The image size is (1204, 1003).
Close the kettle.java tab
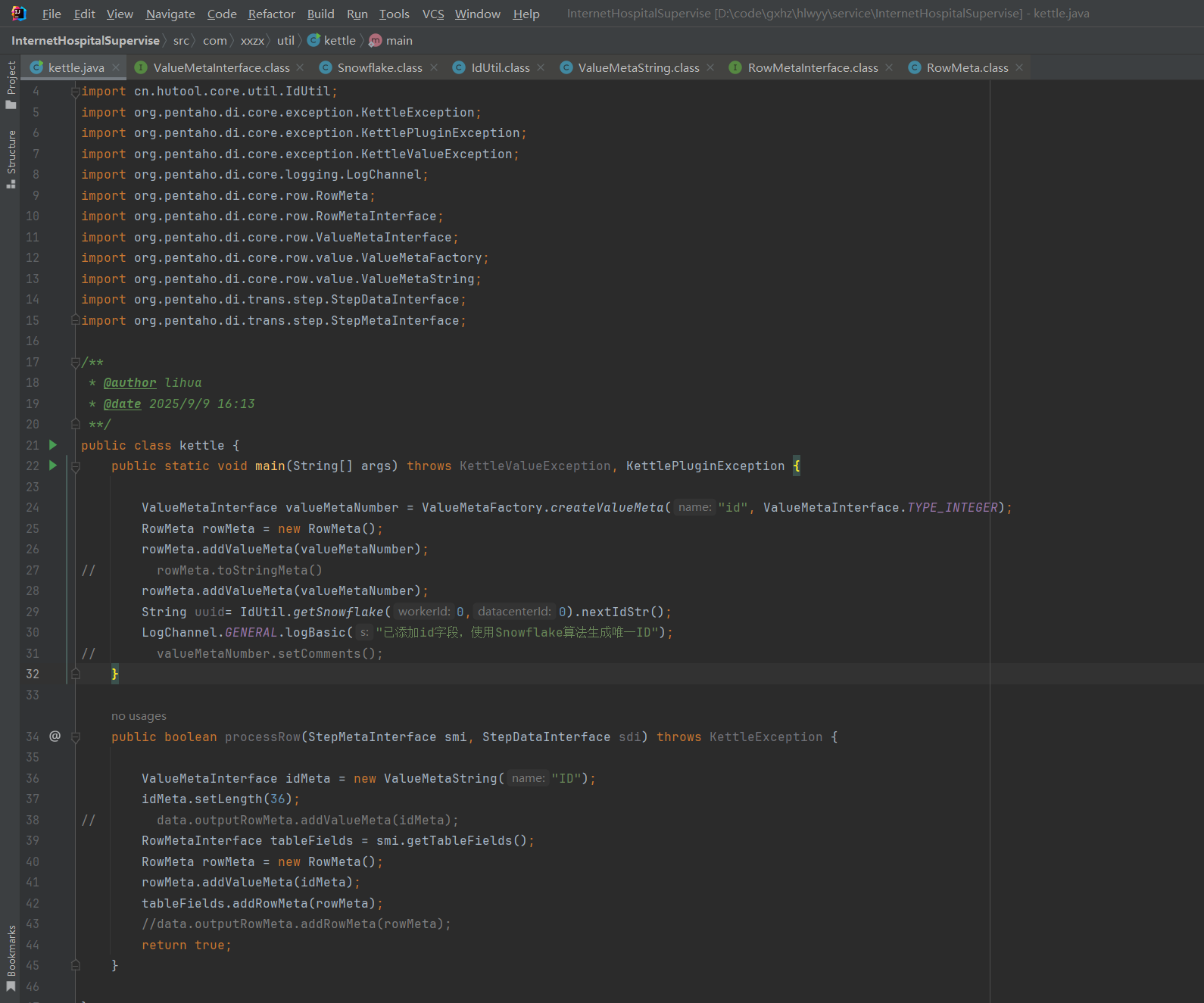pos(116,67)
